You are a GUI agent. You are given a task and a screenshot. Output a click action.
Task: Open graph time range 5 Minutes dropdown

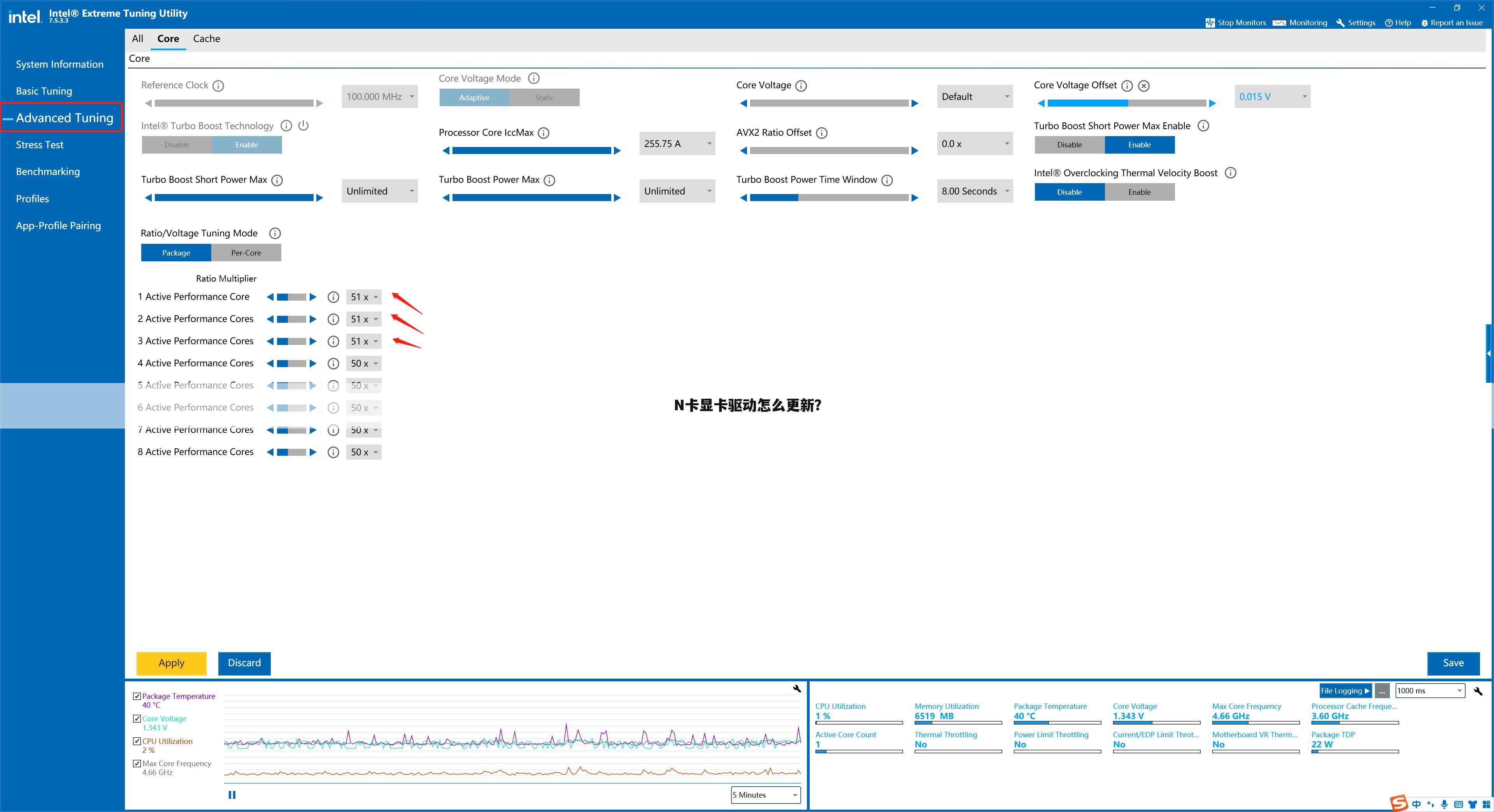pyautogui.click(x=766, y=794)
